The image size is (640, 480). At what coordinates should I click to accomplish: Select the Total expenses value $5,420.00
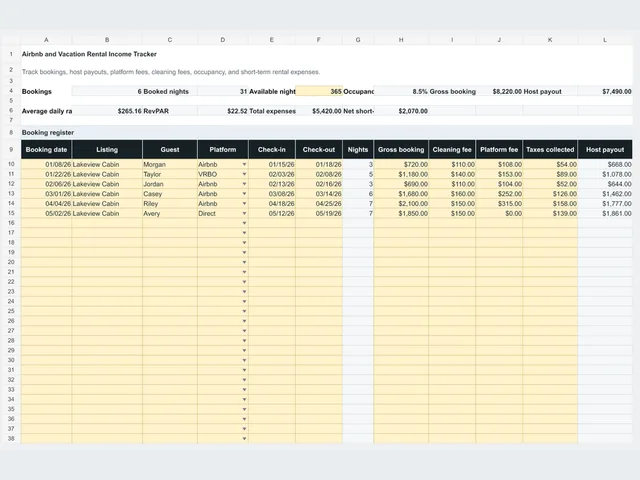(319, 111)
